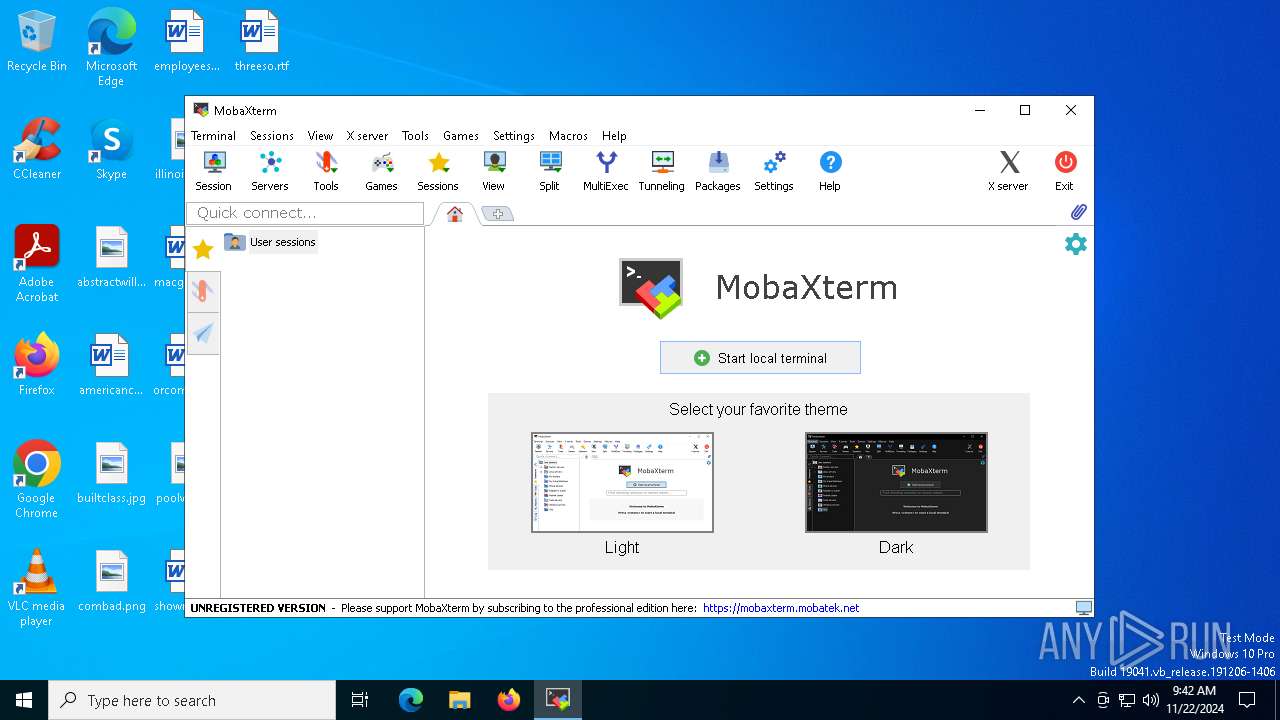Select the yellow star sidebar tab
Viewport: 1280px width, 720px height.
coord(203,249)
